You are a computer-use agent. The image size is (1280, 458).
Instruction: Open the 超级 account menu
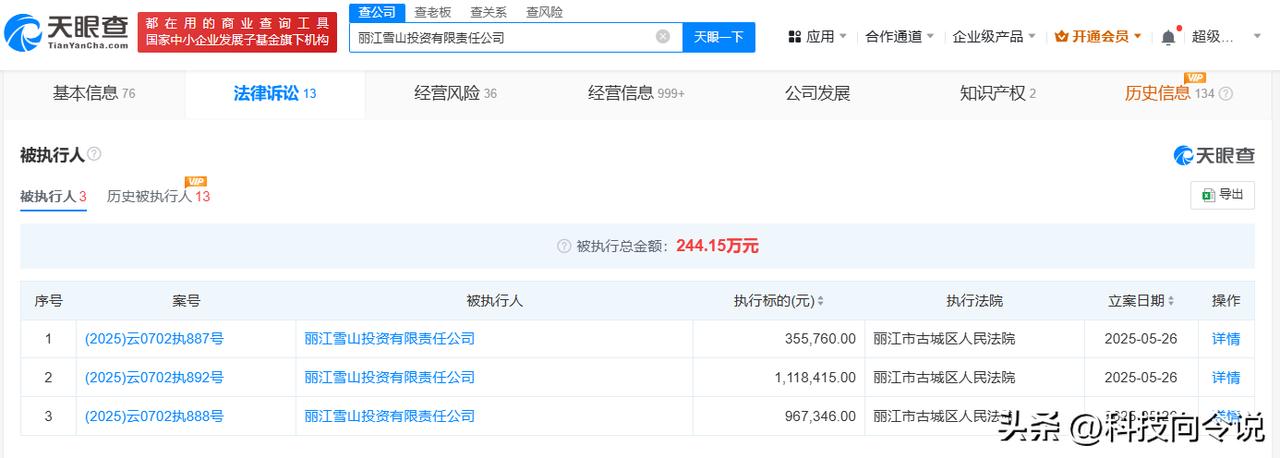pos(1224,37)
